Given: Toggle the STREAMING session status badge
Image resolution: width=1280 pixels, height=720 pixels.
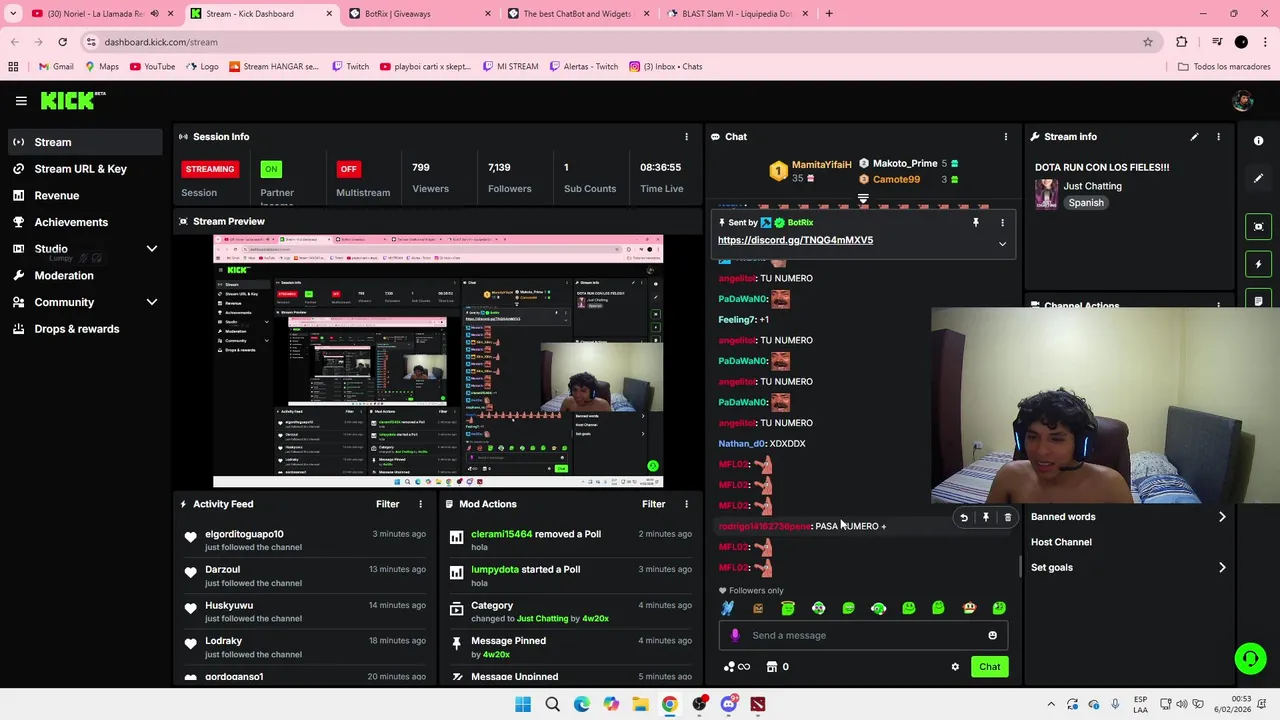Looking at the screenshot, I should click(x=210, y=169).
